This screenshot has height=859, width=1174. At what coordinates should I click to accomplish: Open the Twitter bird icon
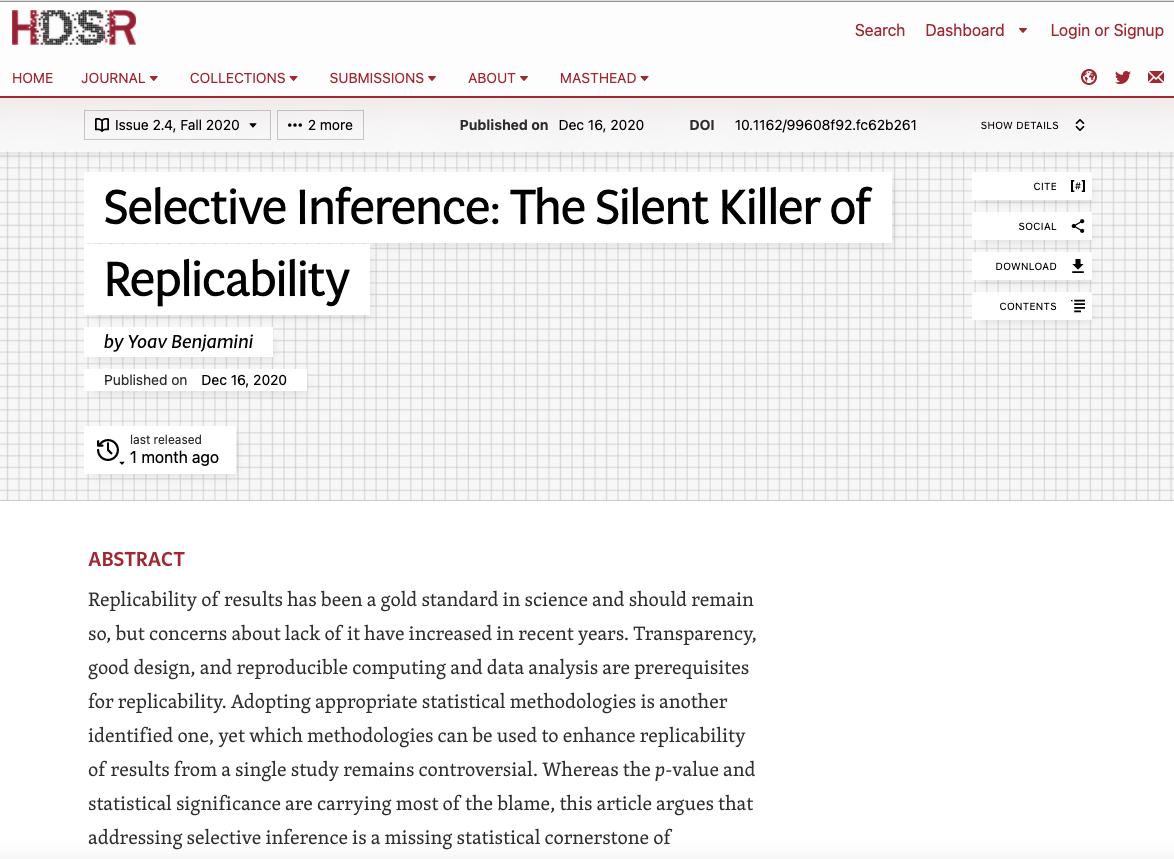1122,77
